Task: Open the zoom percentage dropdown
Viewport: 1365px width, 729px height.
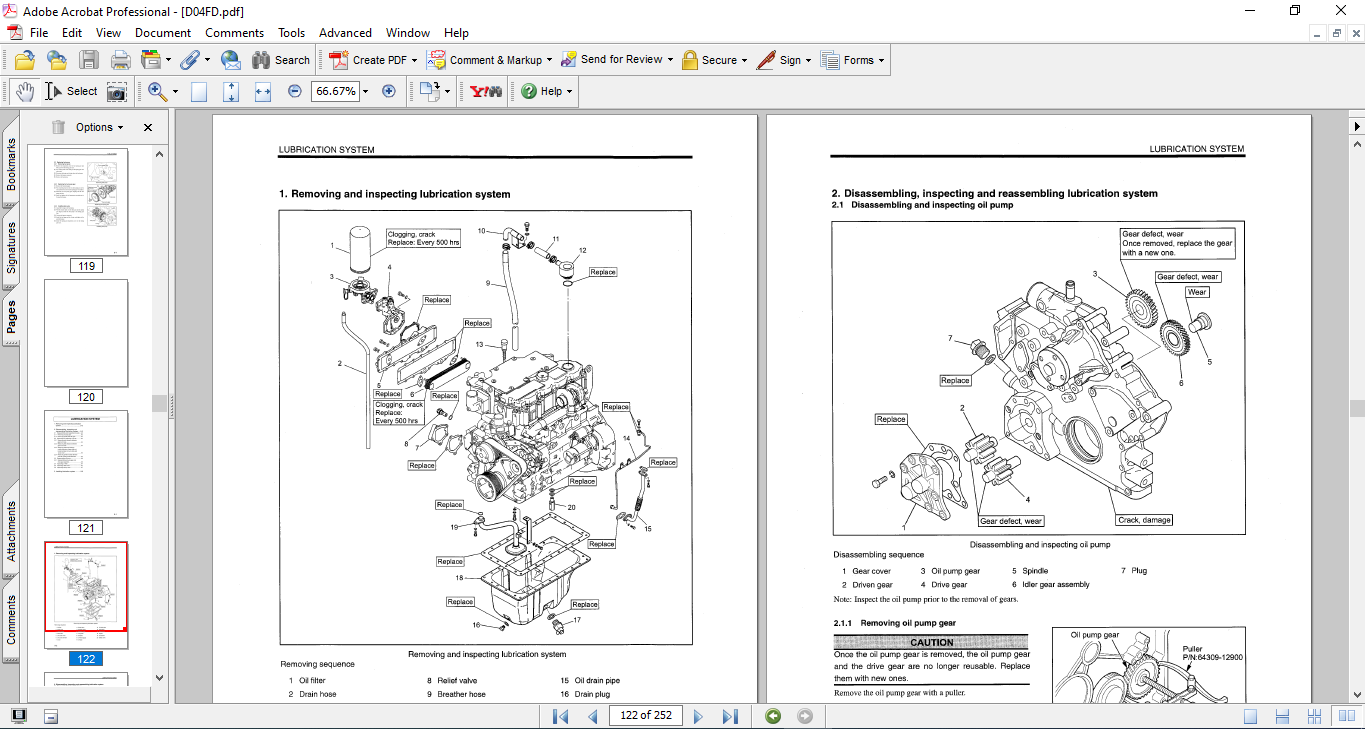Action: 365,91
